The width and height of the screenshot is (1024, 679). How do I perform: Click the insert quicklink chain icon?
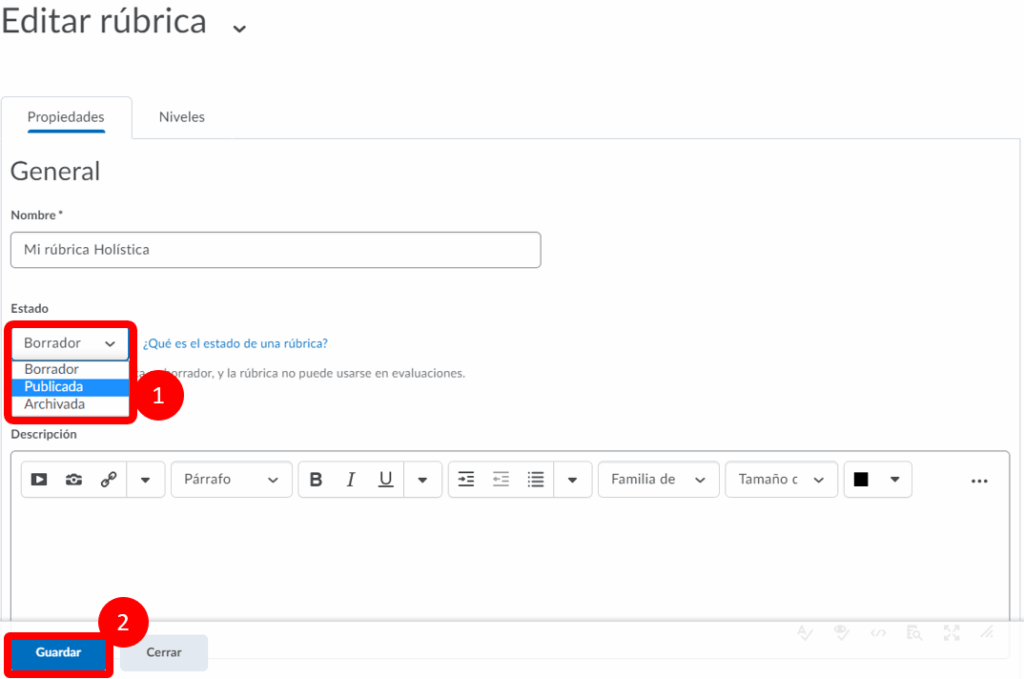(108, 480)
